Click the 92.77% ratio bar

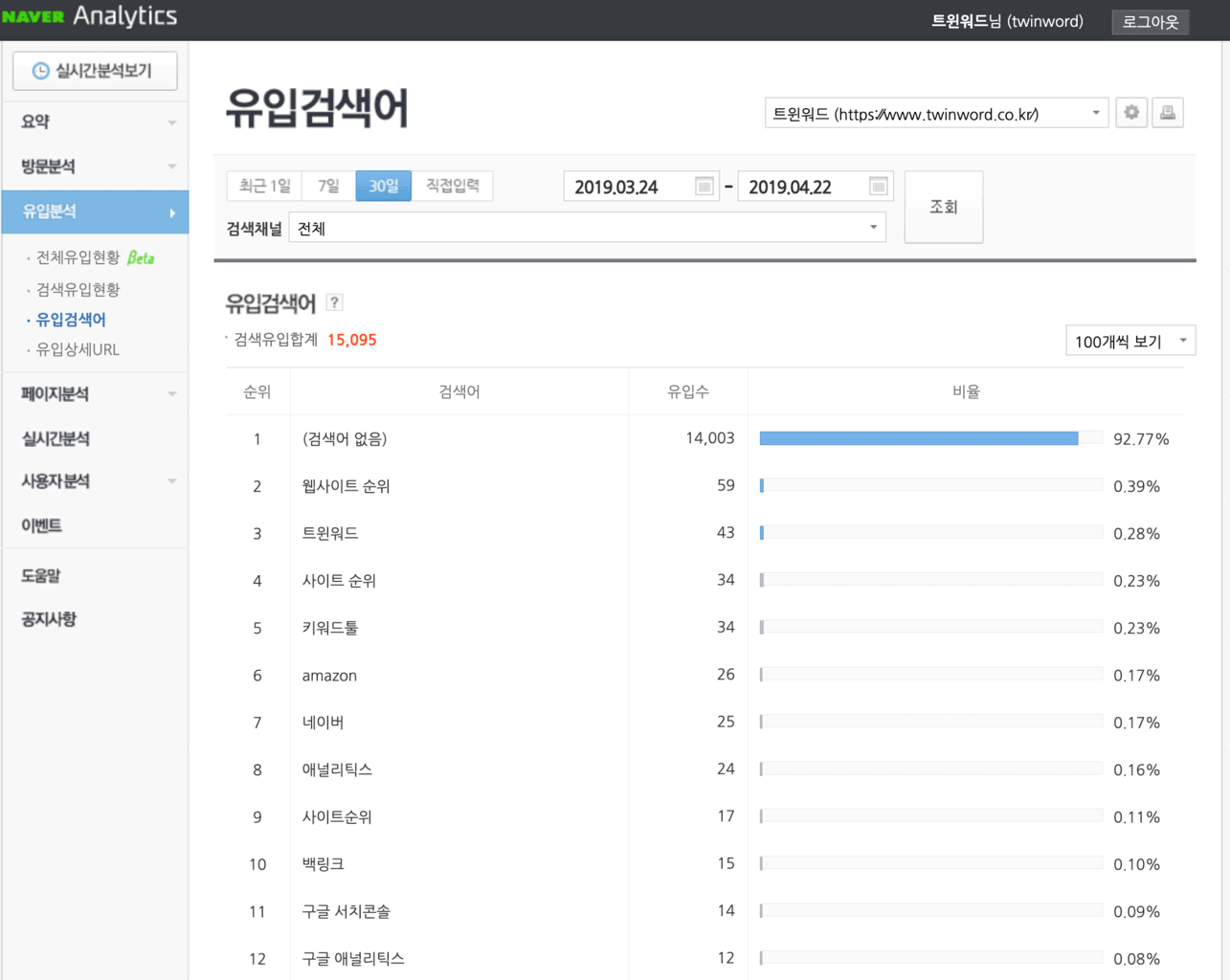pyautogui.click(x=930, y=438)
